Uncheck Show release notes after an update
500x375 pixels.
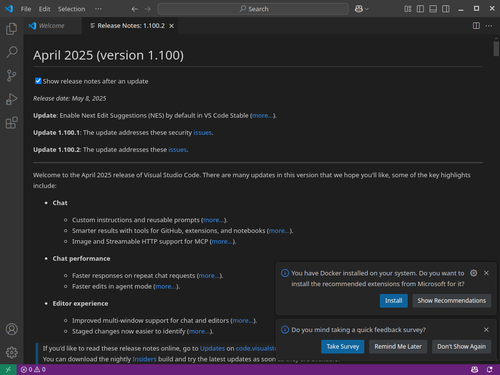[38, 81]
